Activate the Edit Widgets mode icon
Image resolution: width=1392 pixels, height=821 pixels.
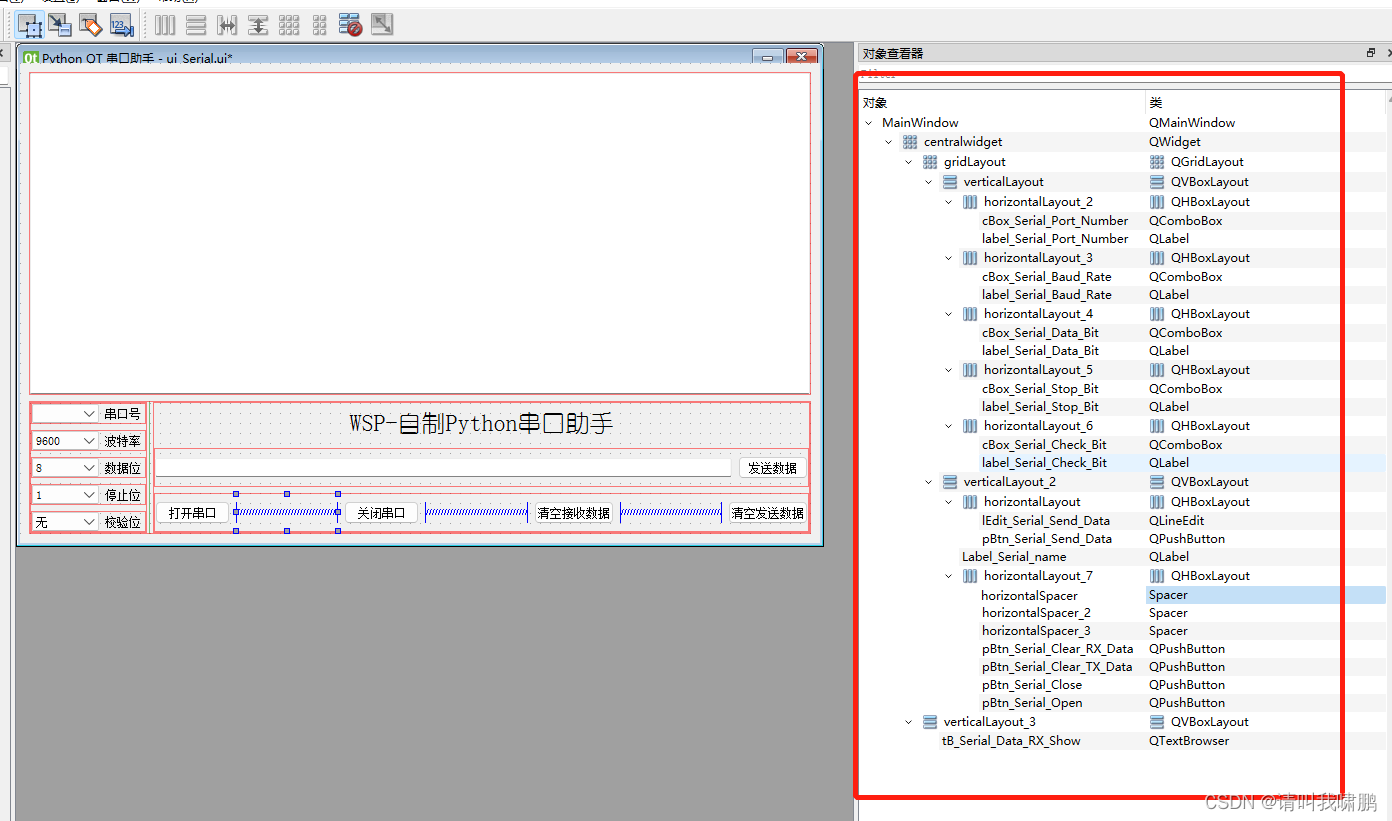30,25
